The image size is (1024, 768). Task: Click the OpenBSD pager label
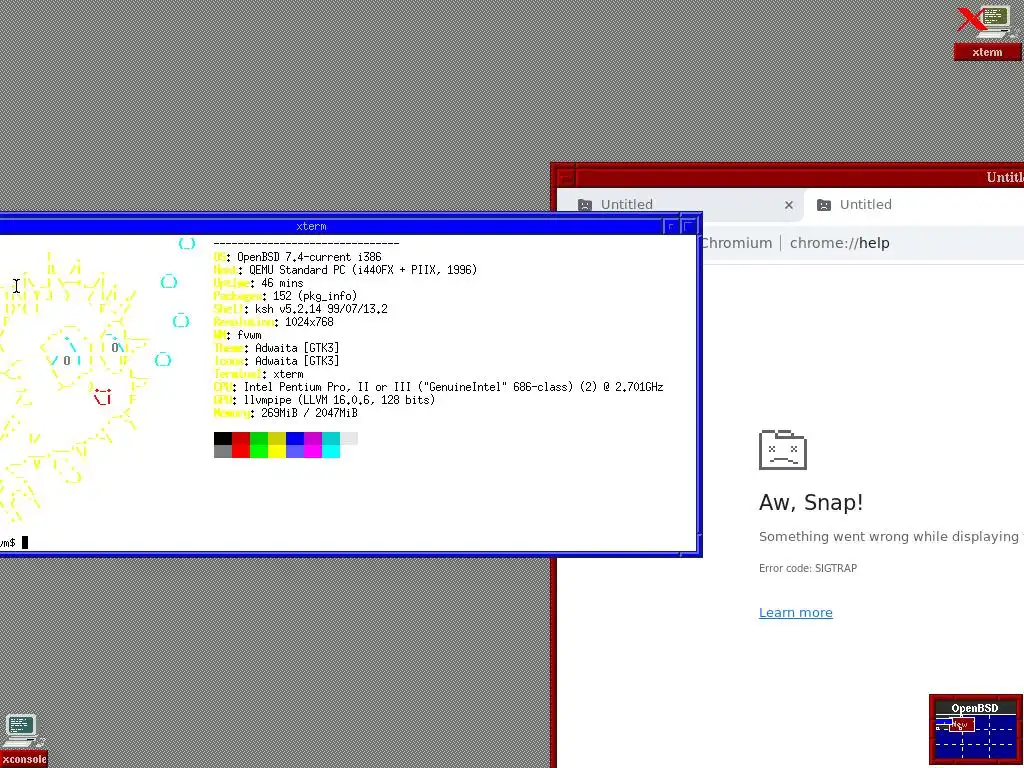[974, 708]
